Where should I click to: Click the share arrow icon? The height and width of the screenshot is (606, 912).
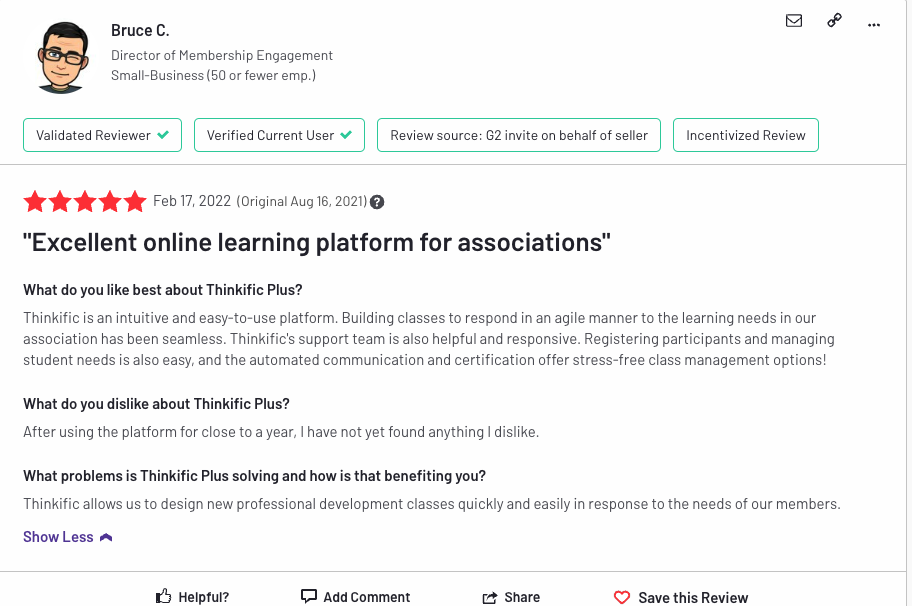click(490, 597)
